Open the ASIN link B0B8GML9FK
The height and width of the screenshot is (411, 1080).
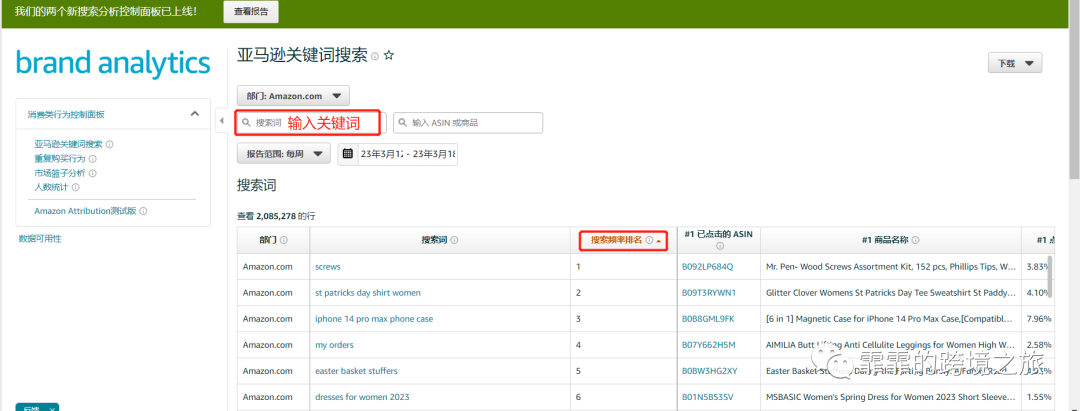pos(708,319)
